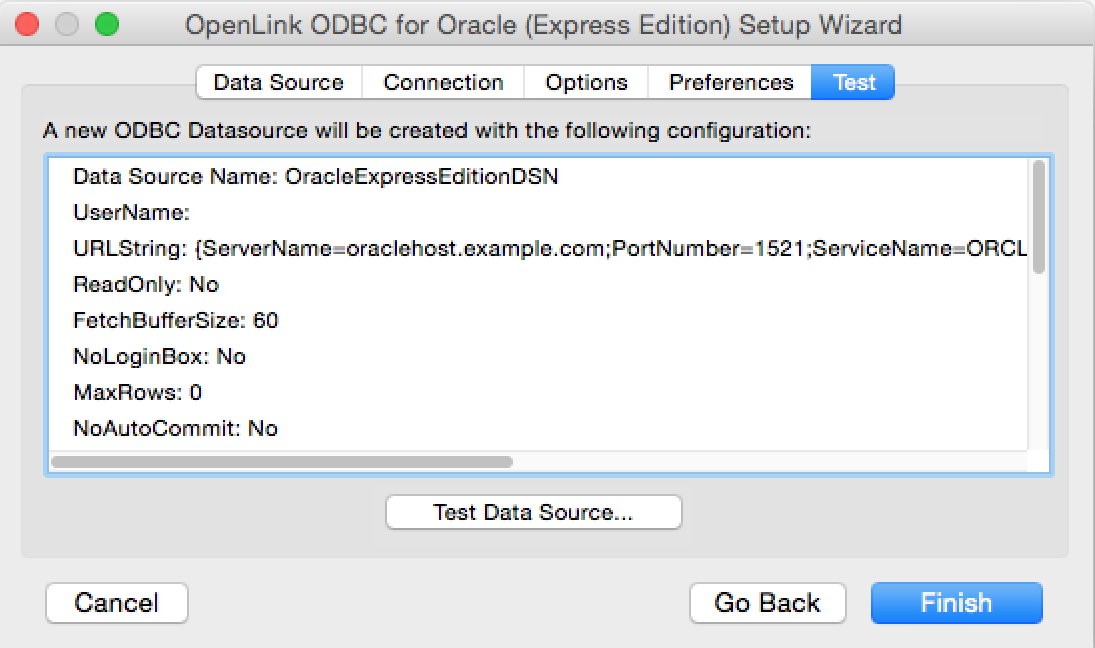Close the Setup Wizard window with the red button
Viewport: 1095px width, 648px height.
click(x=27, y=24)
